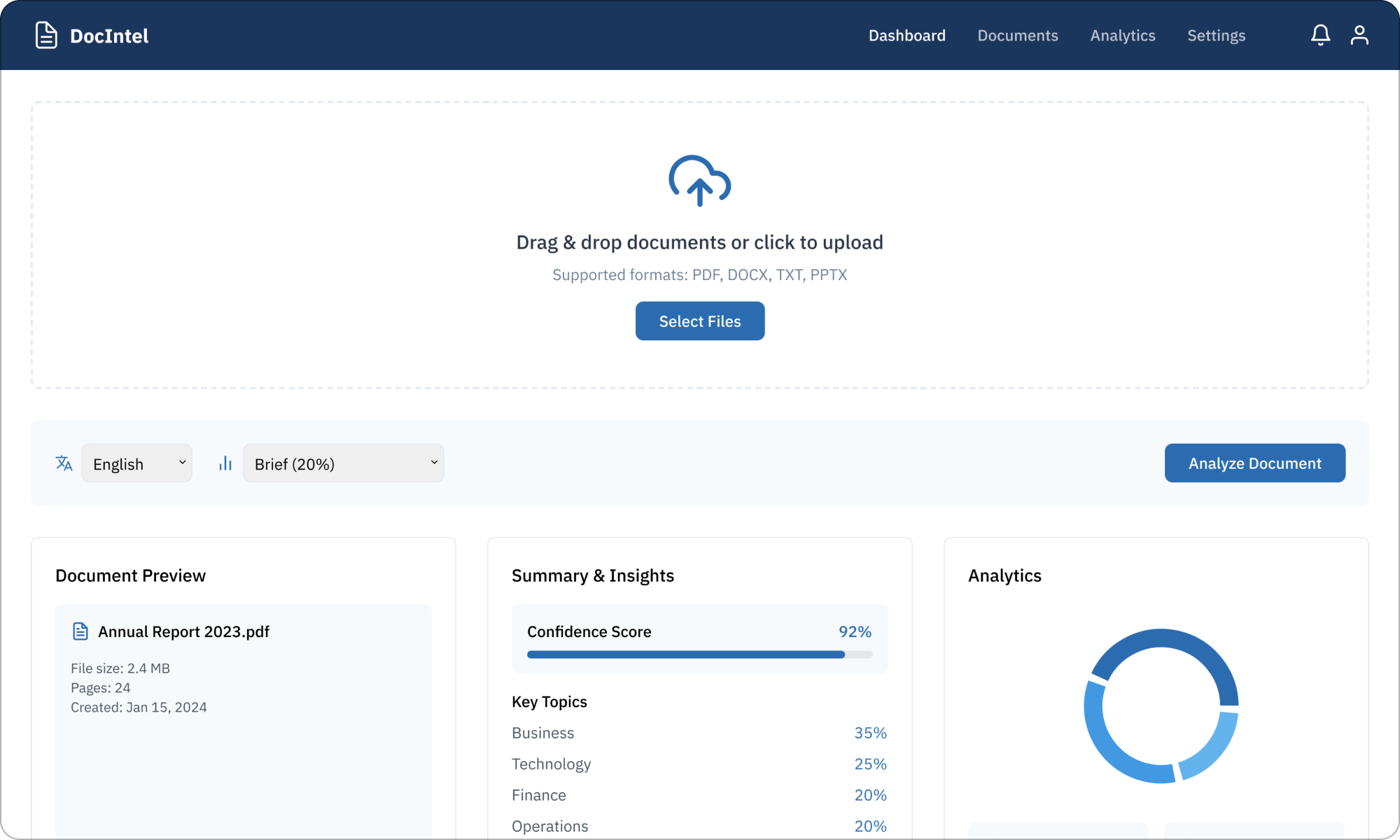Open the English language dropdown

[x=136, y=463]
